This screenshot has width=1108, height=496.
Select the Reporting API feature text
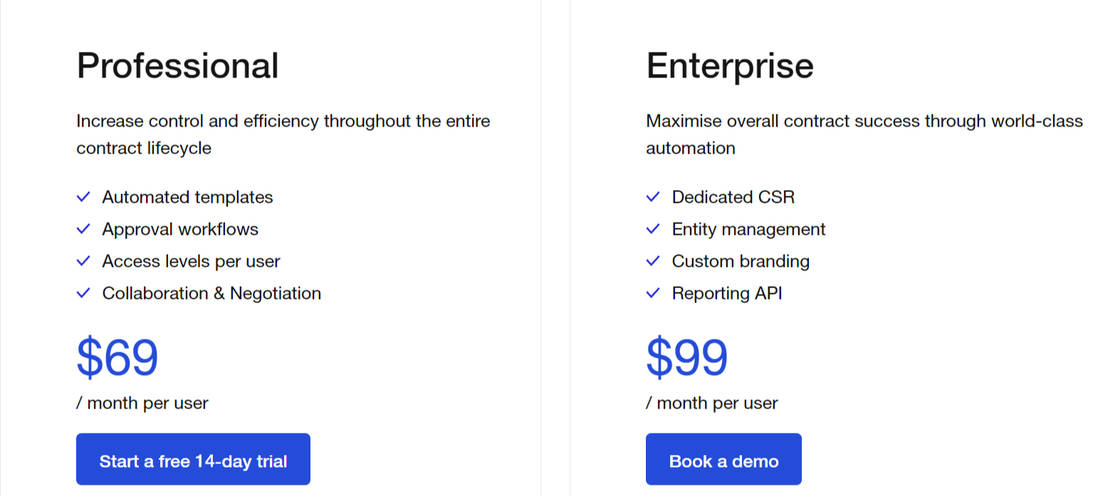coord(727,293)
